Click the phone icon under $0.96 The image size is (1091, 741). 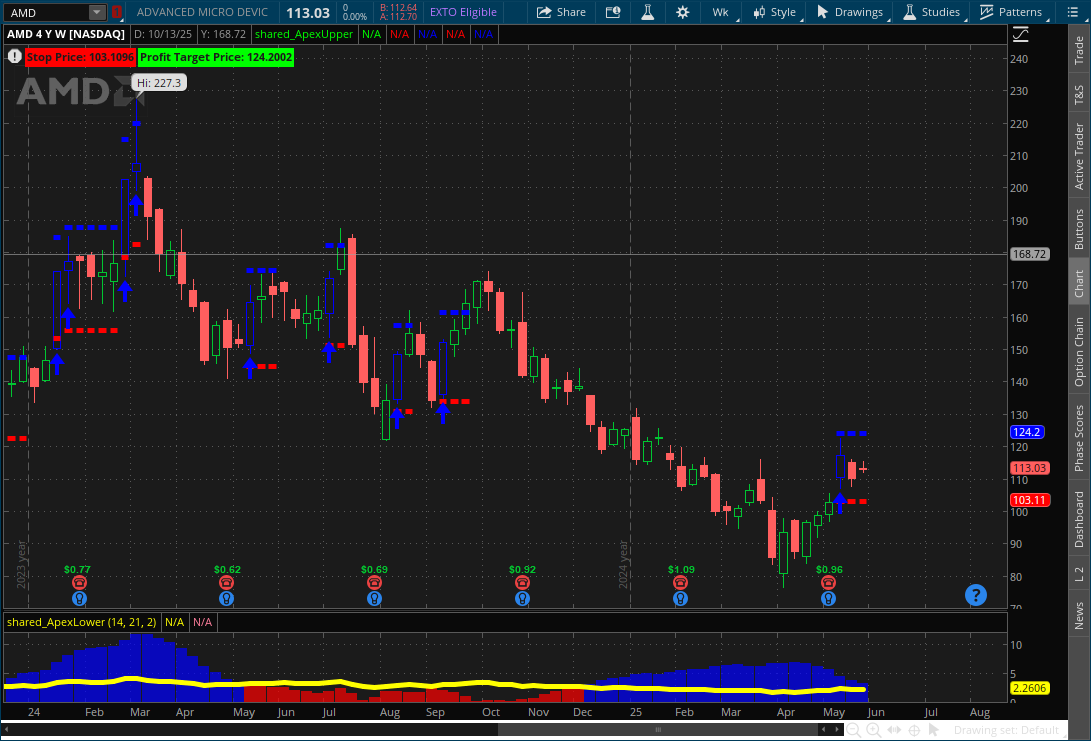click(x=828, y=582)
